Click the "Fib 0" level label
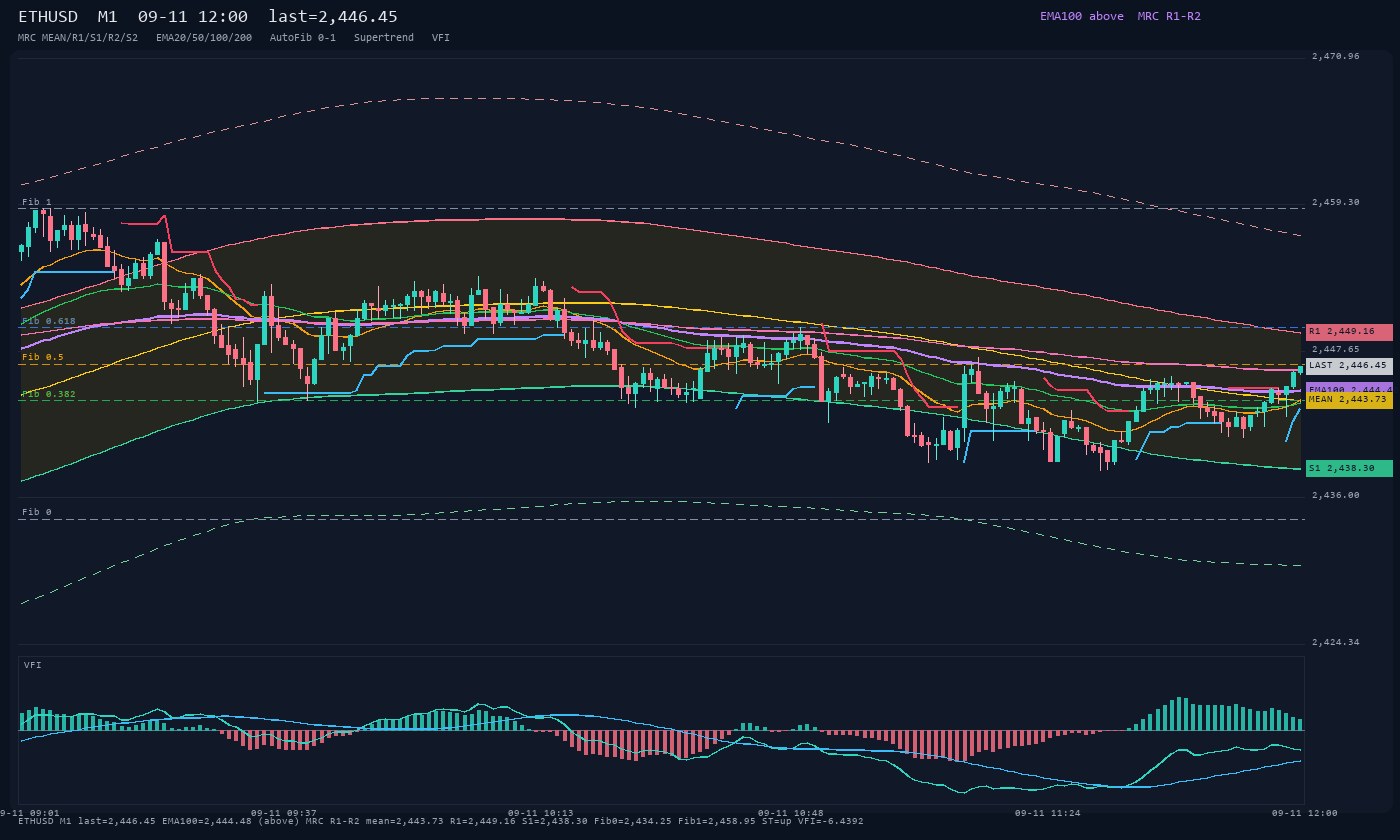 37,512
